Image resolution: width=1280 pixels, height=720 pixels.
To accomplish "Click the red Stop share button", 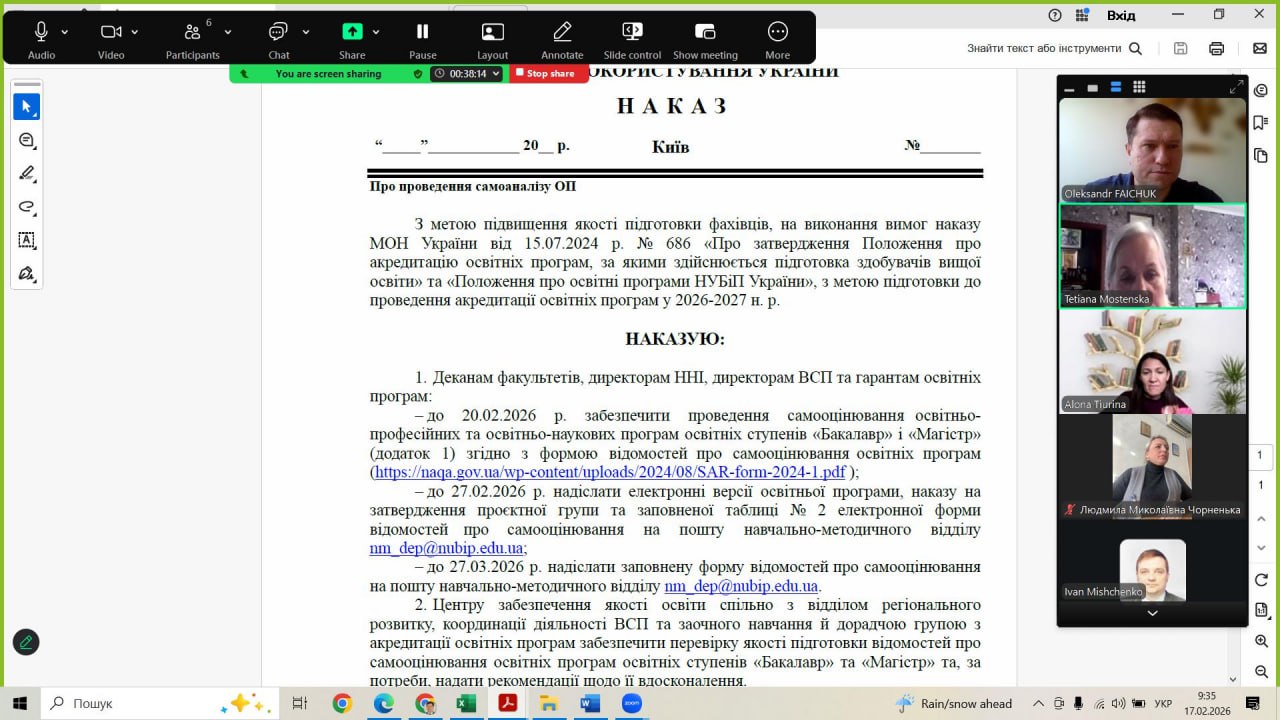I will [545, 74].
